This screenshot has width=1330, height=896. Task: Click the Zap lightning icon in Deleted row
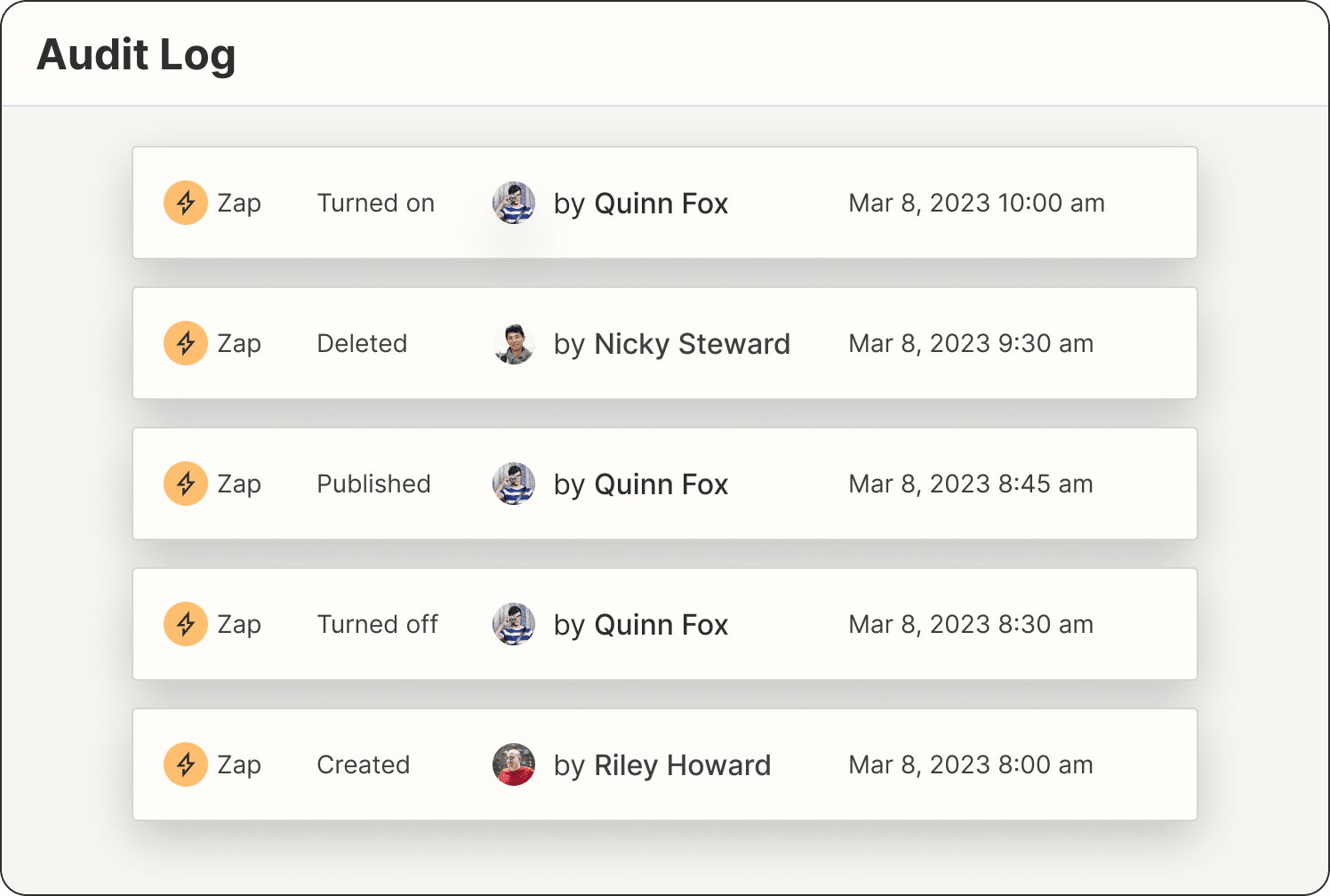186,343
